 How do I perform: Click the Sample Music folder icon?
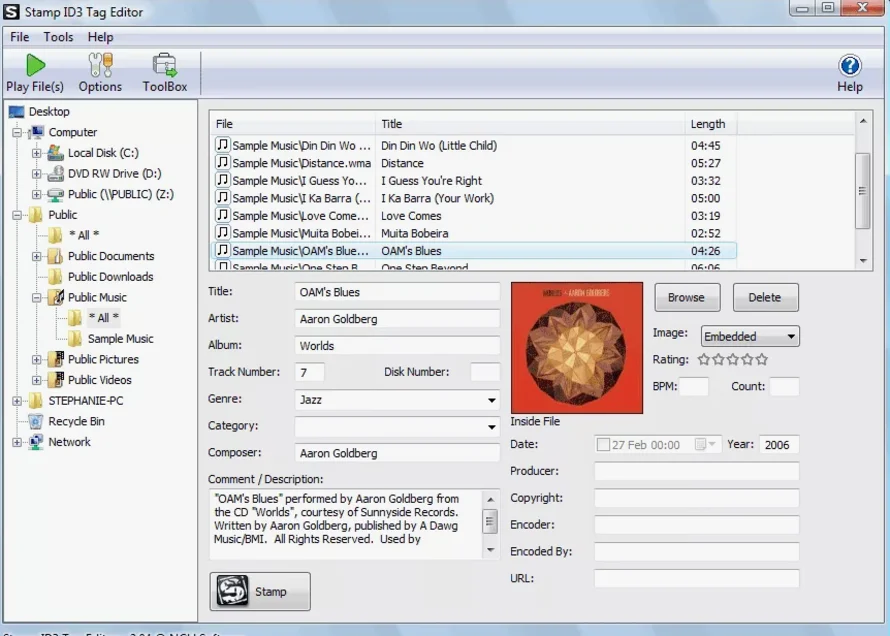click(75, 339)
